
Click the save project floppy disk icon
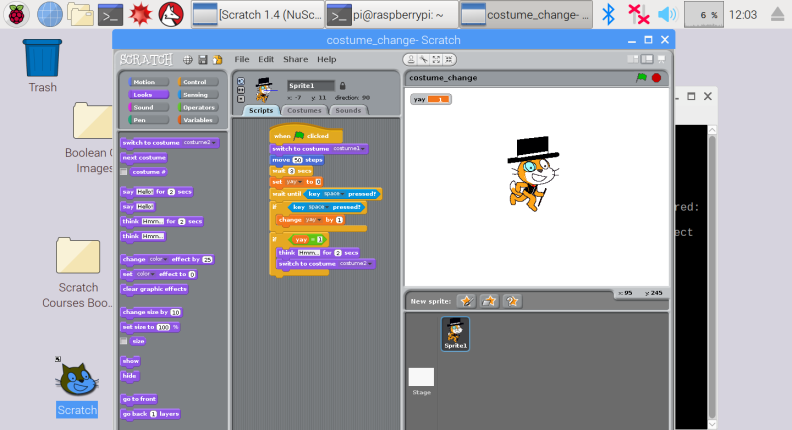[203, 60]
